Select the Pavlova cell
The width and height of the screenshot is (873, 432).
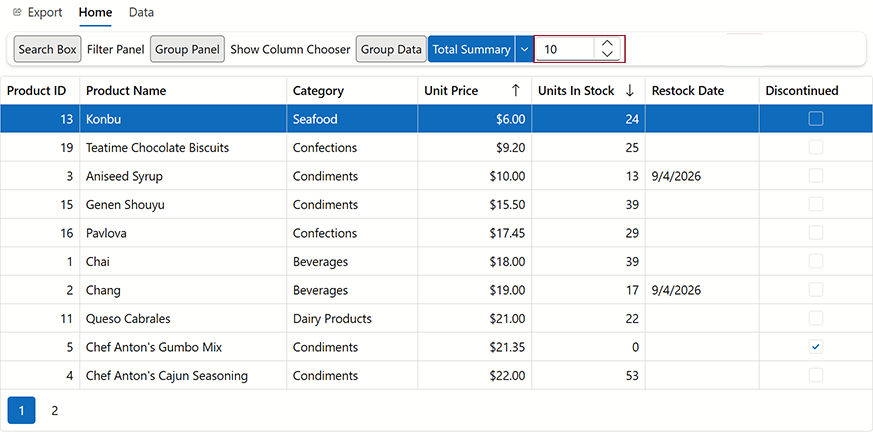(184, 233)
